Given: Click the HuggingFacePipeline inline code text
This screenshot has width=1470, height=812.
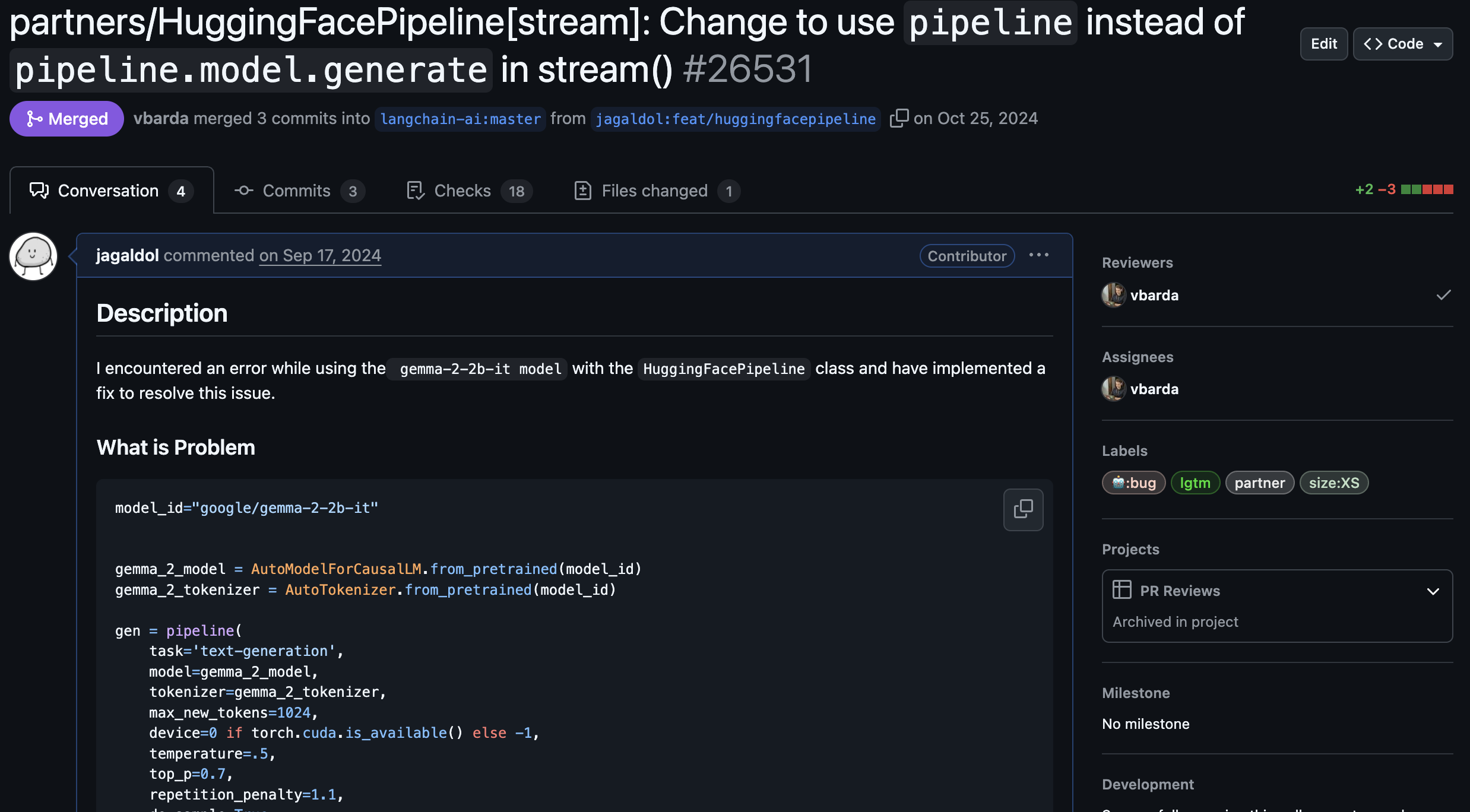Looking at the screenshot, I should 724,369.
